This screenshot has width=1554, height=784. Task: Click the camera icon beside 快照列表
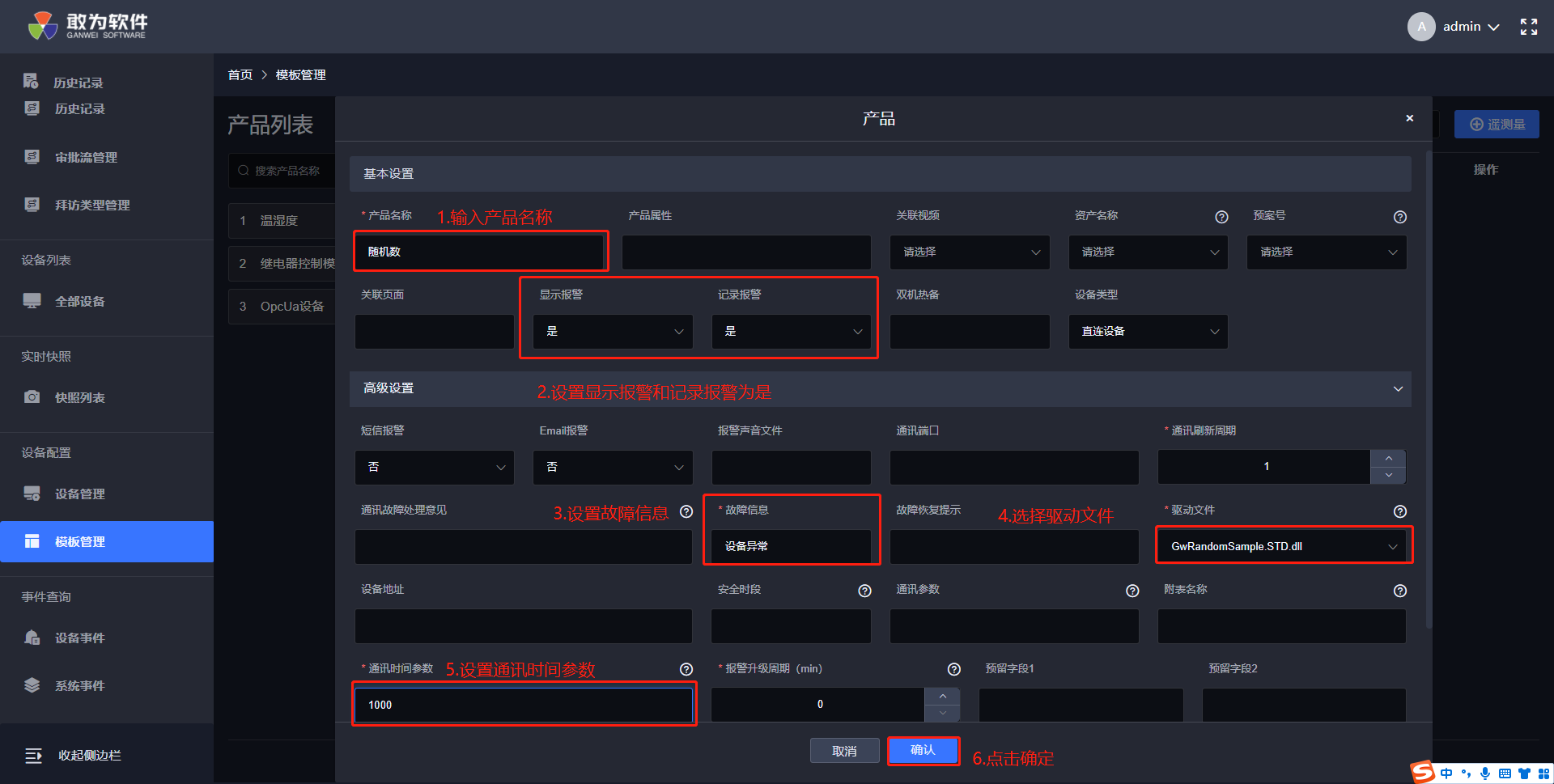(32, 397)
